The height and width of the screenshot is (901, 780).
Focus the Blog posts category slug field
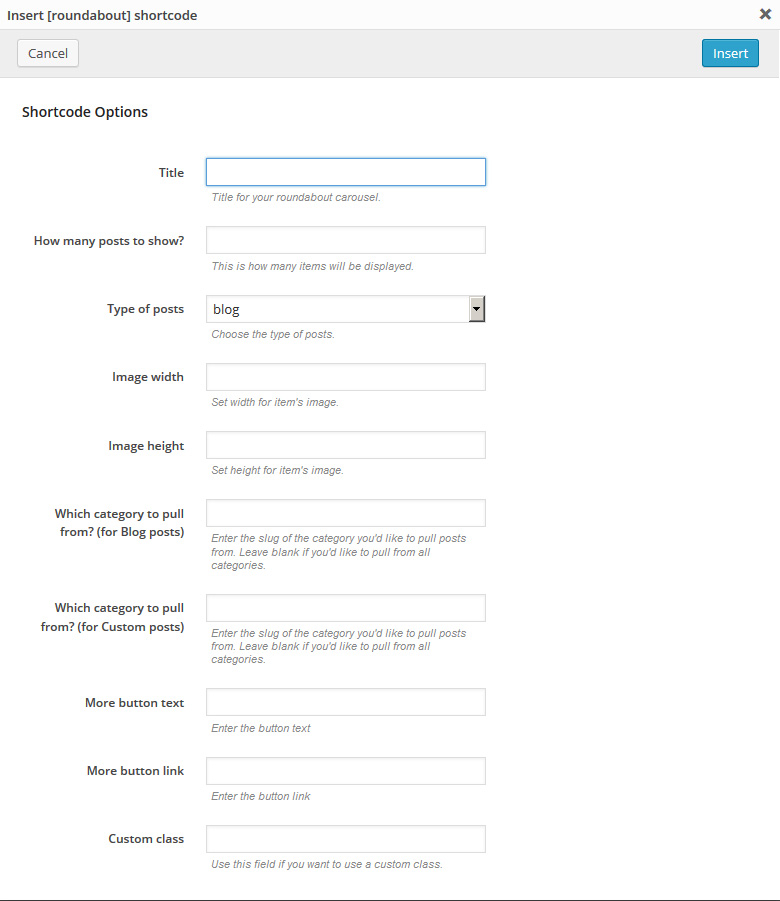click(345, 513)
